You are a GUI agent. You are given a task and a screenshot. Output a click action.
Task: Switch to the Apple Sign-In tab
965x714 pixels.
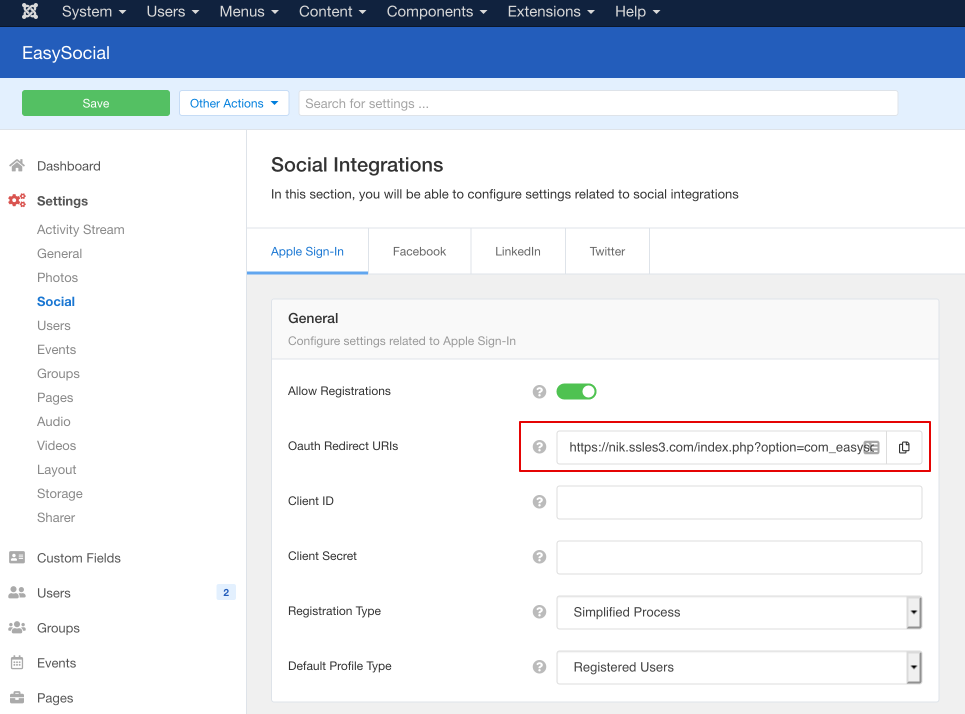pyautogui.click(x=307, y=251)
